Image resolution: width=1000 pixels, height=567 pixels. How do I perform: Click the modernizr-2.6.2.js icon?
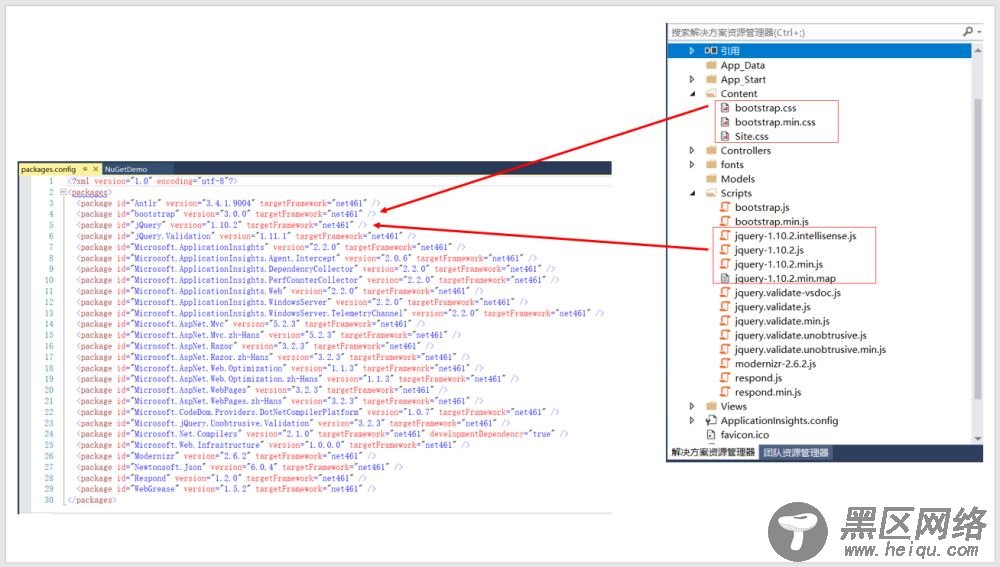pyautogui.click(x=724, y=364)
